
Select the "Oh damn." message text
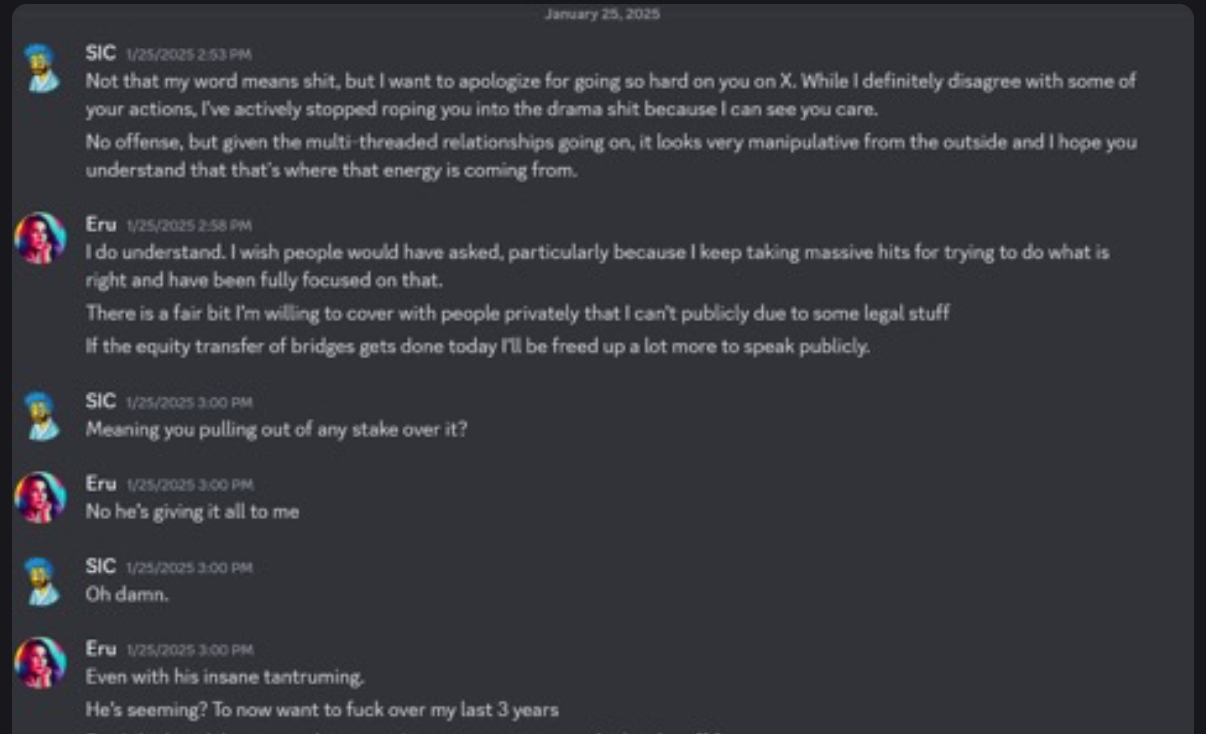click(x=128, y=594)
